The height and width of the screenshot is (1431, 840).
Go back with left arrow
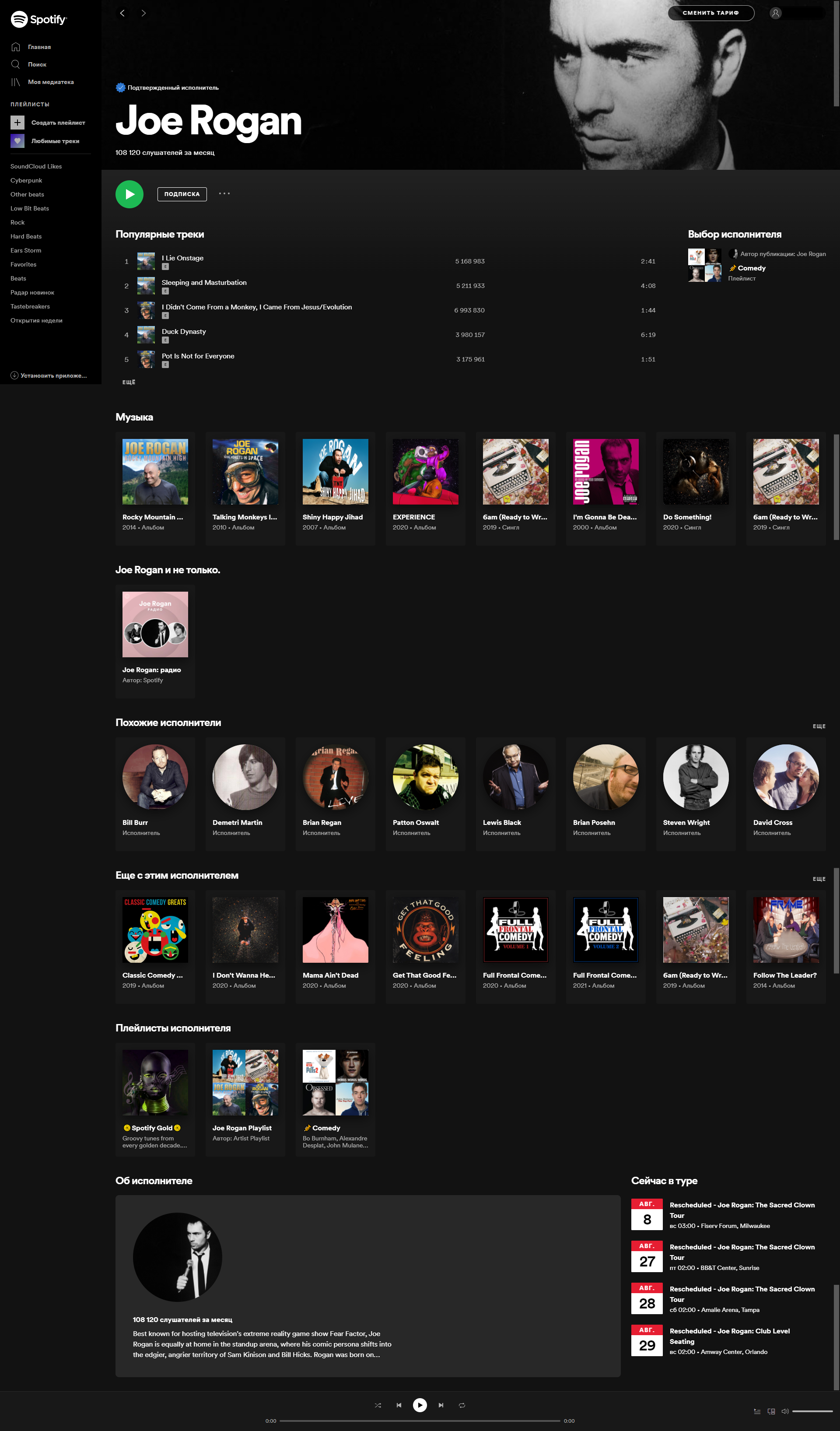[x=122, y=13]
